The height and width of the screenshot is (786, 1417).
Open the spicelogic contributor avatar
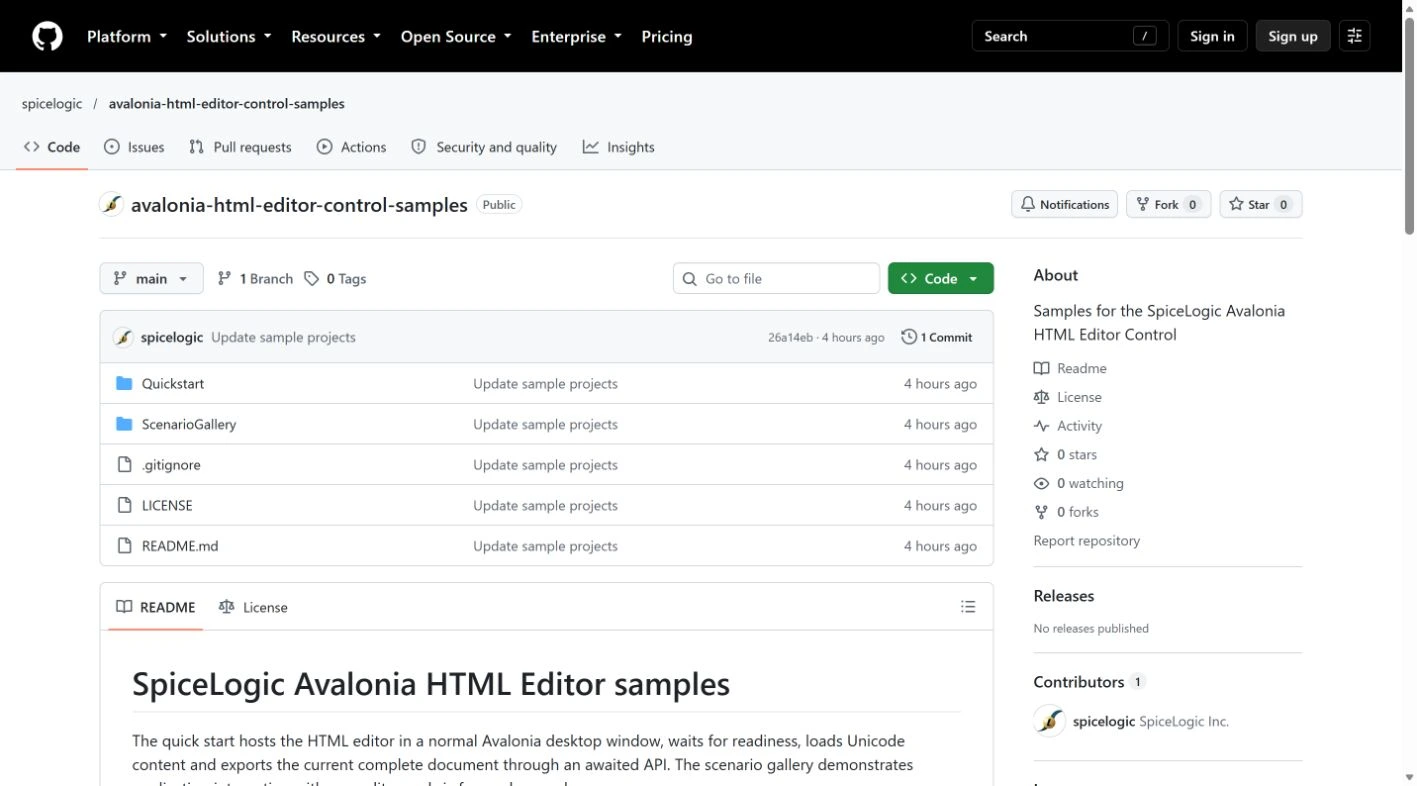(1049, 721)
